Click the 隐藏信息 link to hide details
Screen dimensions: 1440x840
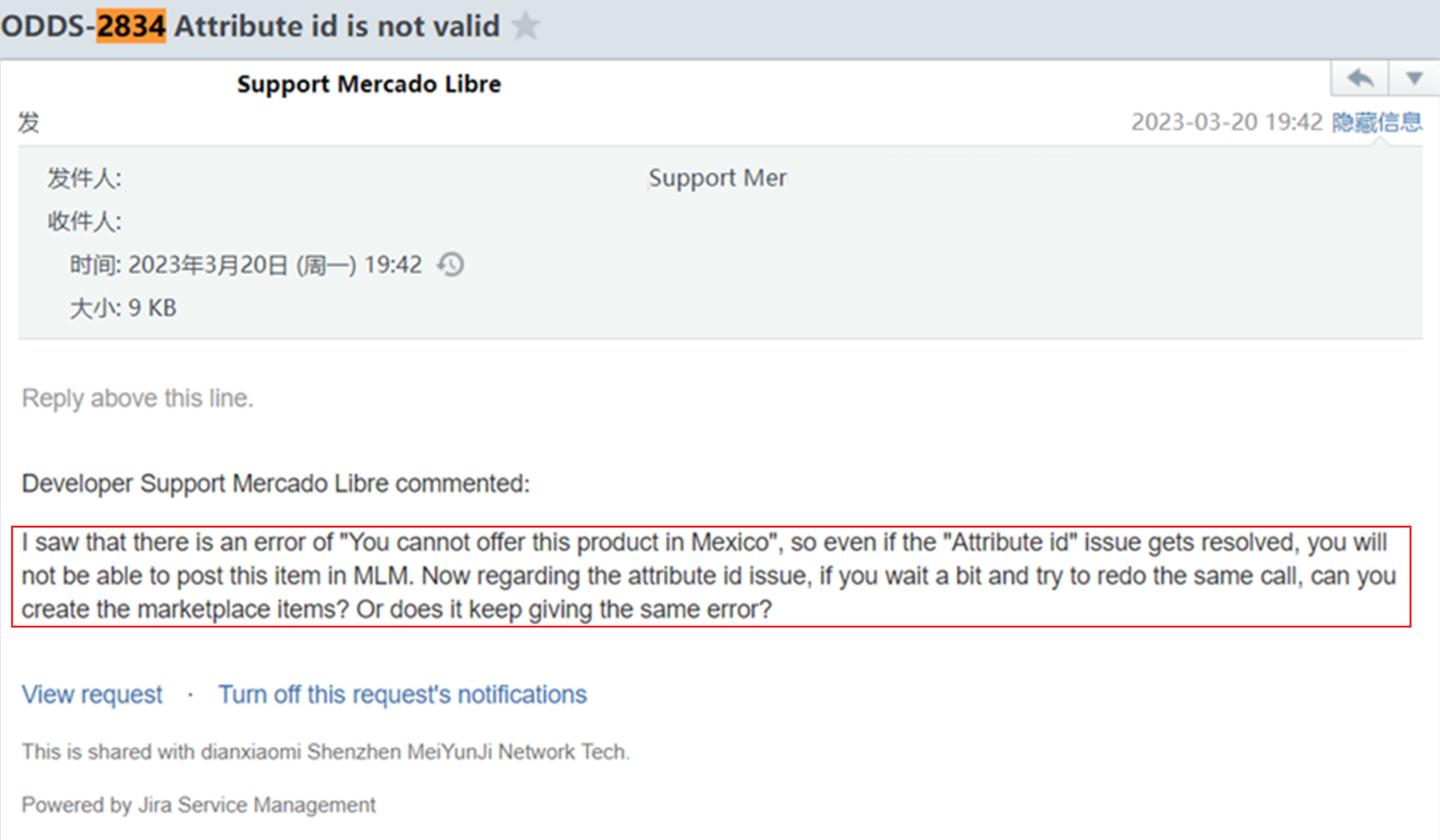1377,123
